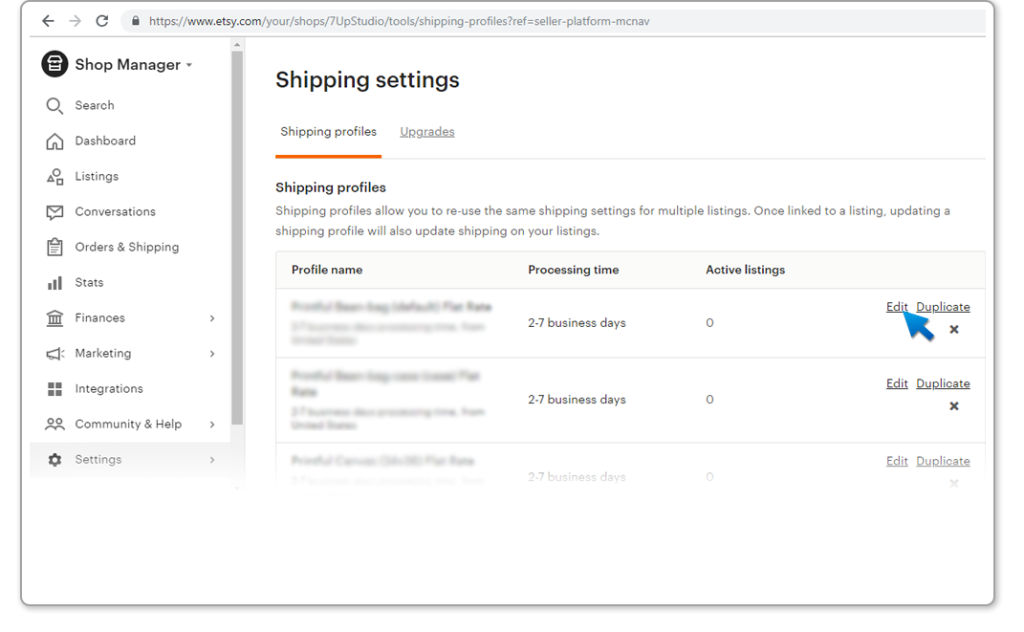Open Conversations envelope icon

[55, 212]
